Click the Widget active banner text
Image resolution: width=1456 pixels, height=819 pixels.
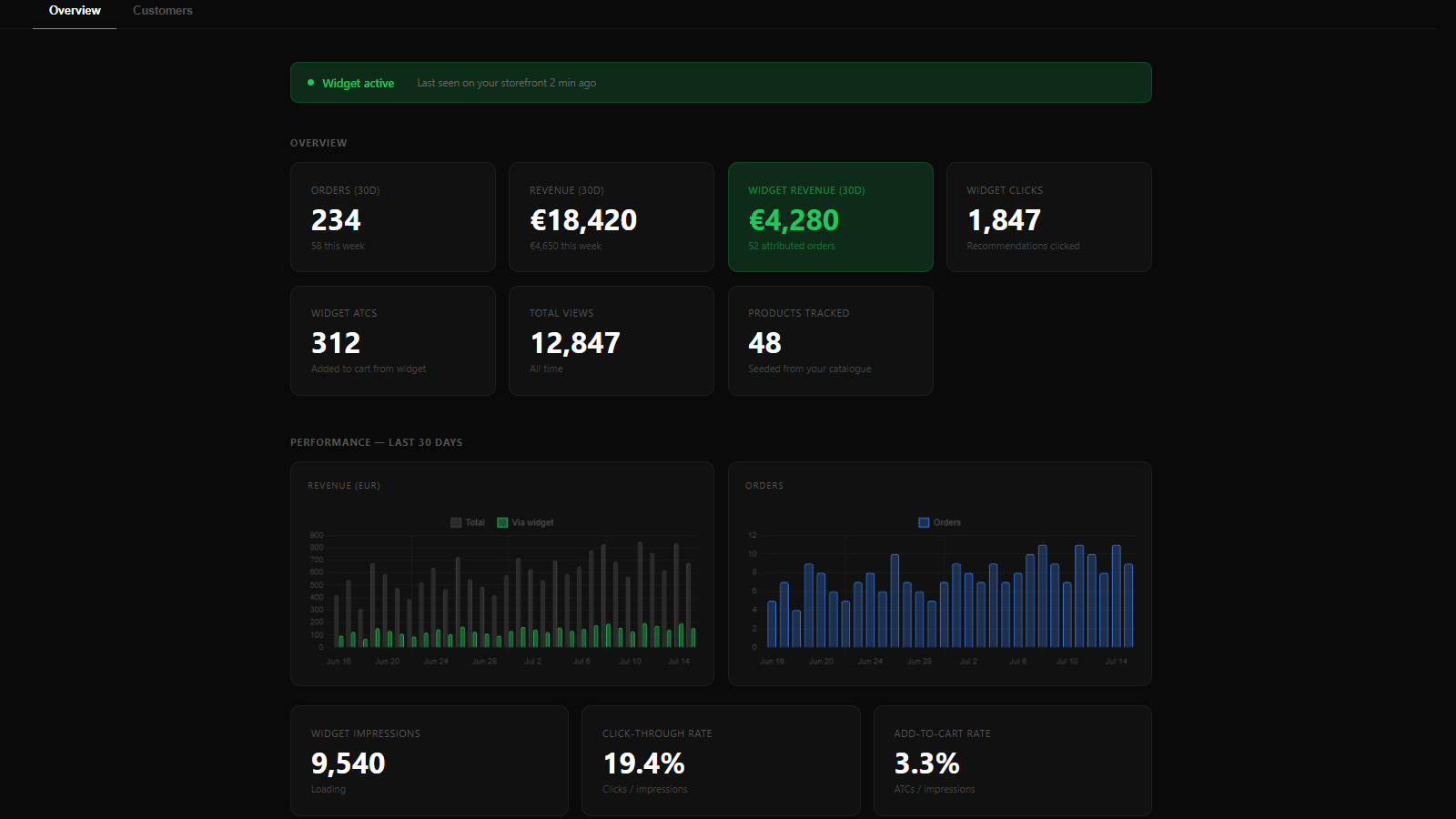tap(359, 83)
